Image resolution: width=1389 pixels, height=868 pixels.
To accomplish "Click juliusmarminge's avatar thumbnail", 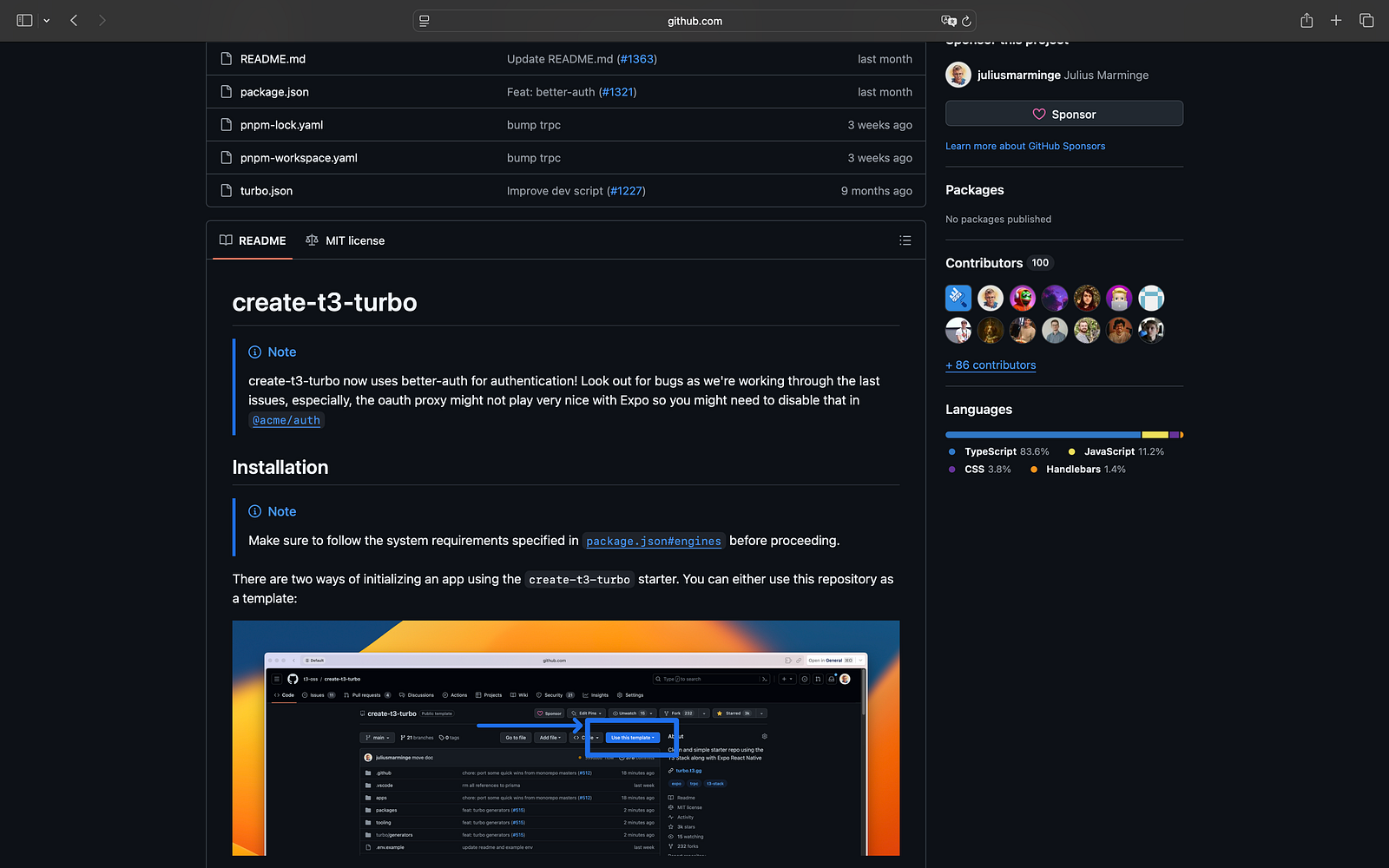I will pos(958,75).
